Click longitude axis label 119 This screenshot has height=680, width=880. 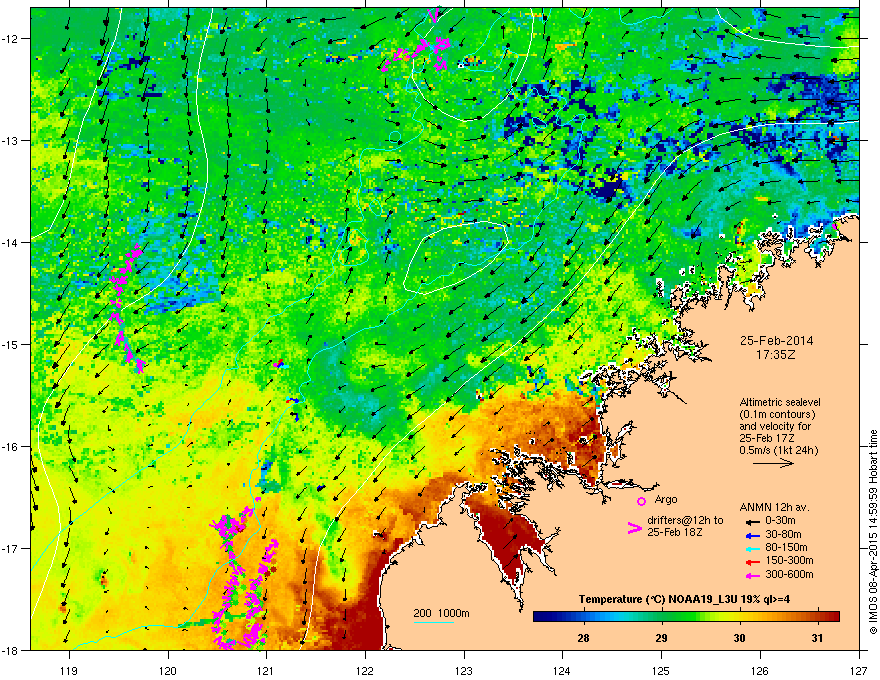click(x=69, y=671)
